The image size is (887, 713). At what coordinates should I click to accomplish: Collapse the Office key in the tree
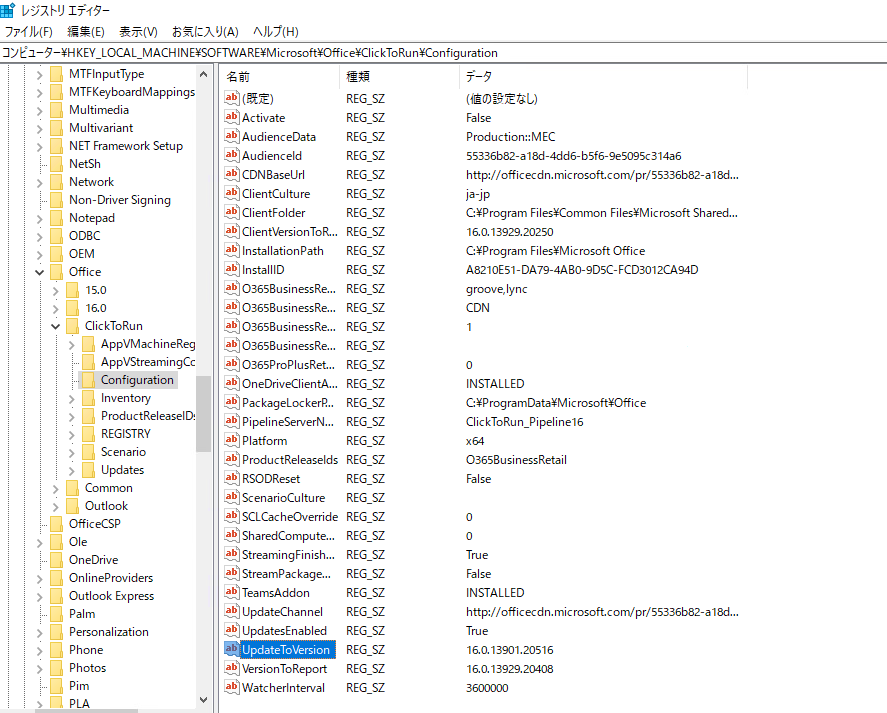[40, 272]
